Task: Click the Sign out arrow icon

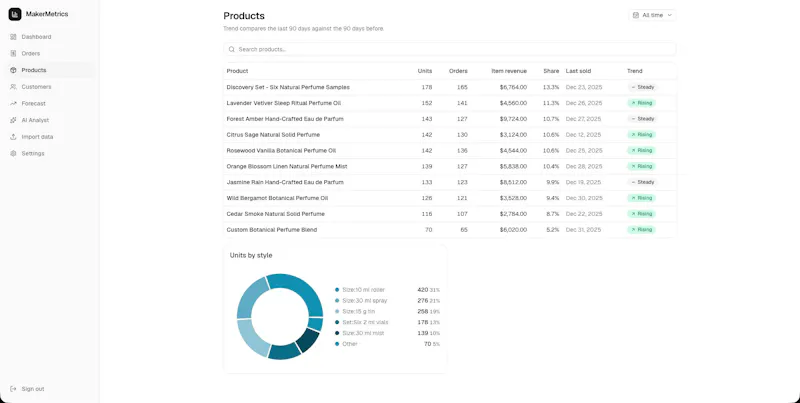Action: pos(13,389)
